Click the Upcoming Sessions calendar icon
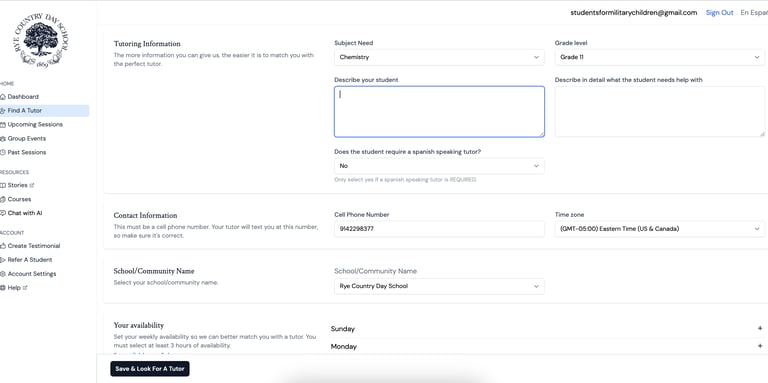768x383 pixels. point(3,125)
